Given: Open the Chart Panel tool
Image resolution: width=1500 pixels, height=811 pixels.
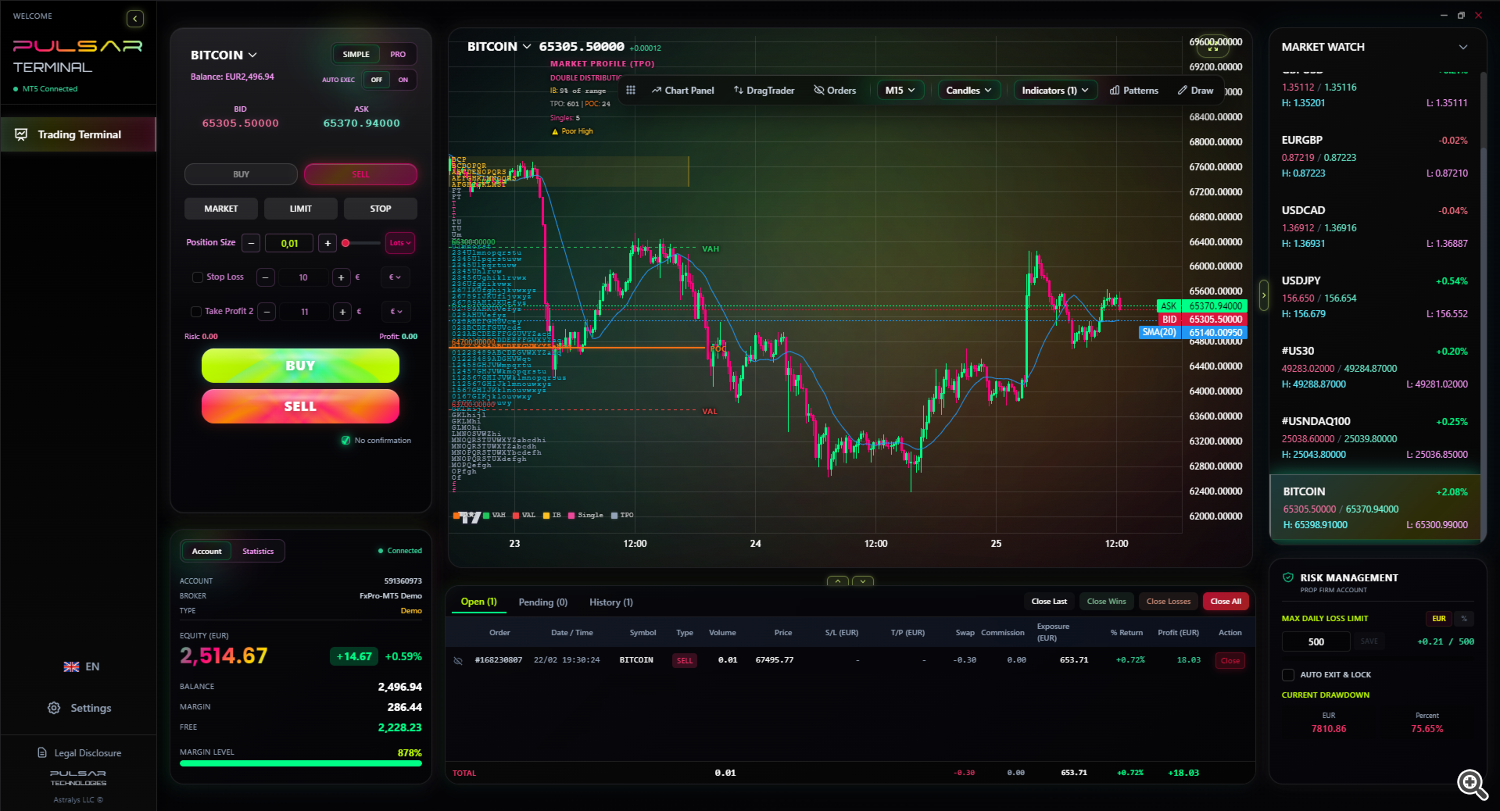Looking at the screenshot, I should 683,90.
